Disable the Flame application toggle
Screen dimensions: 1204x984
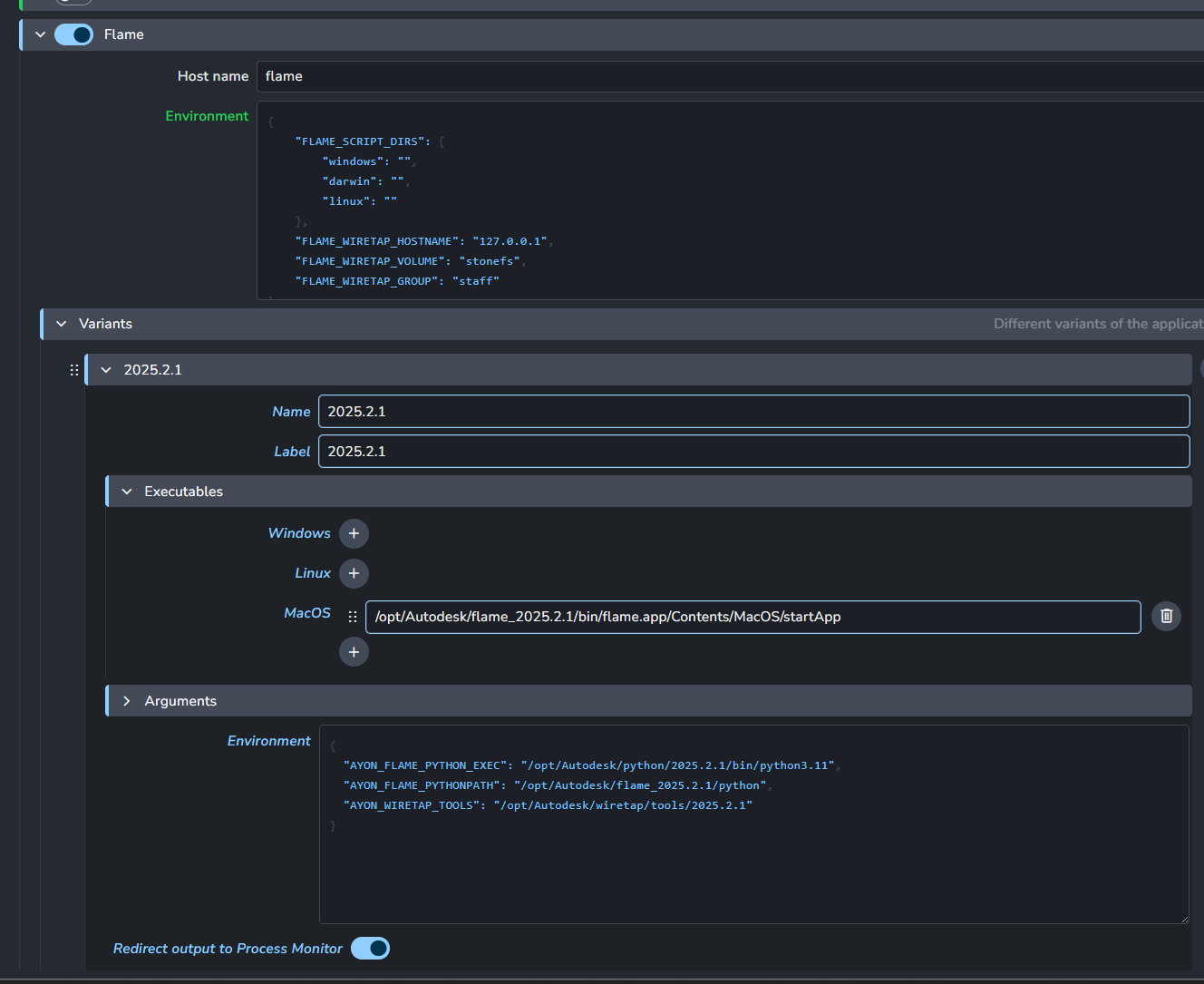click(74, 34)
